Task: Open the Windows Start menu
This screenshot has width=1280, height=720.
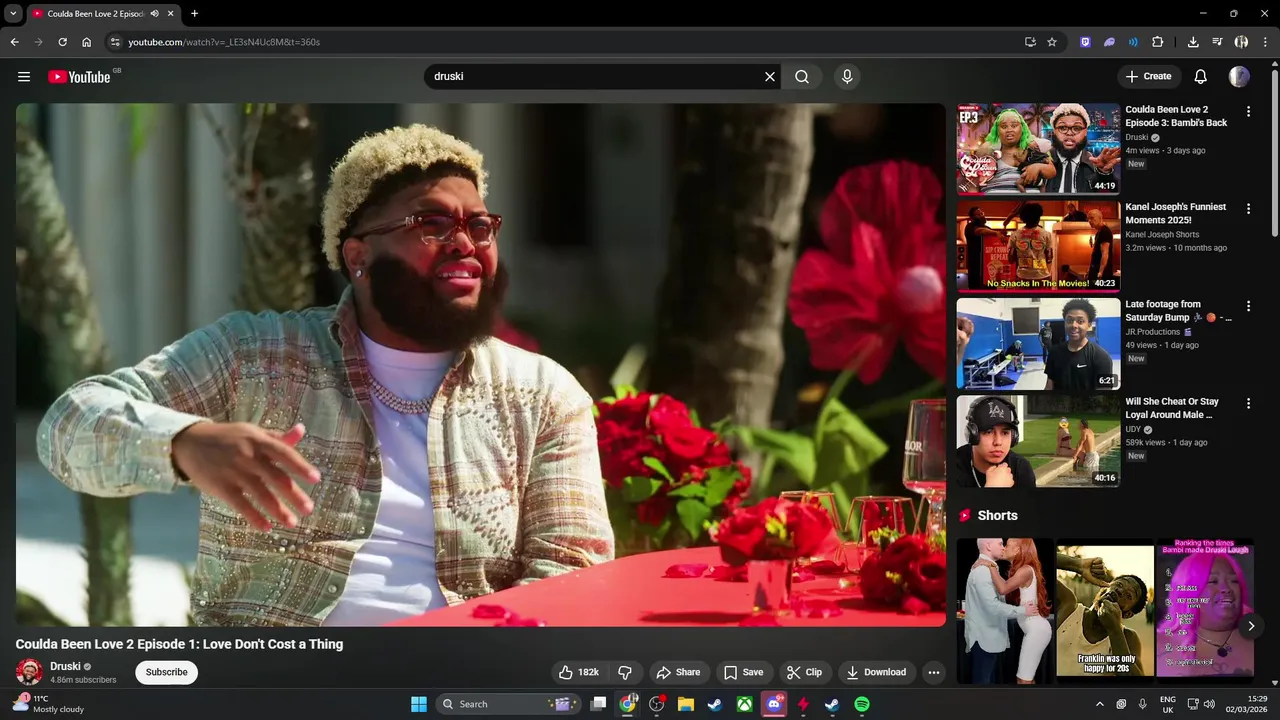Action: 419,704
